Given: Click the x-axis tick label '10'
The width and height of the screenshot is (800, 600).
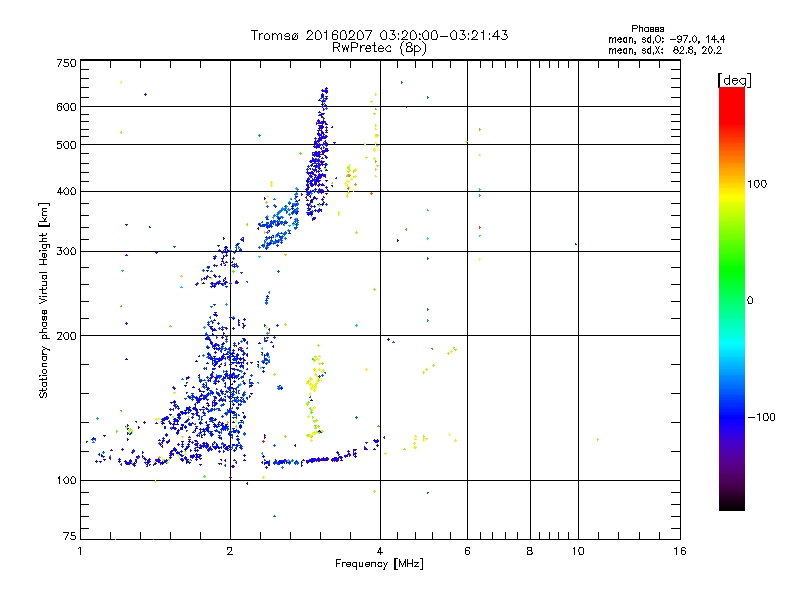Looking at the screenshot, I should click(x=578, y=551).
